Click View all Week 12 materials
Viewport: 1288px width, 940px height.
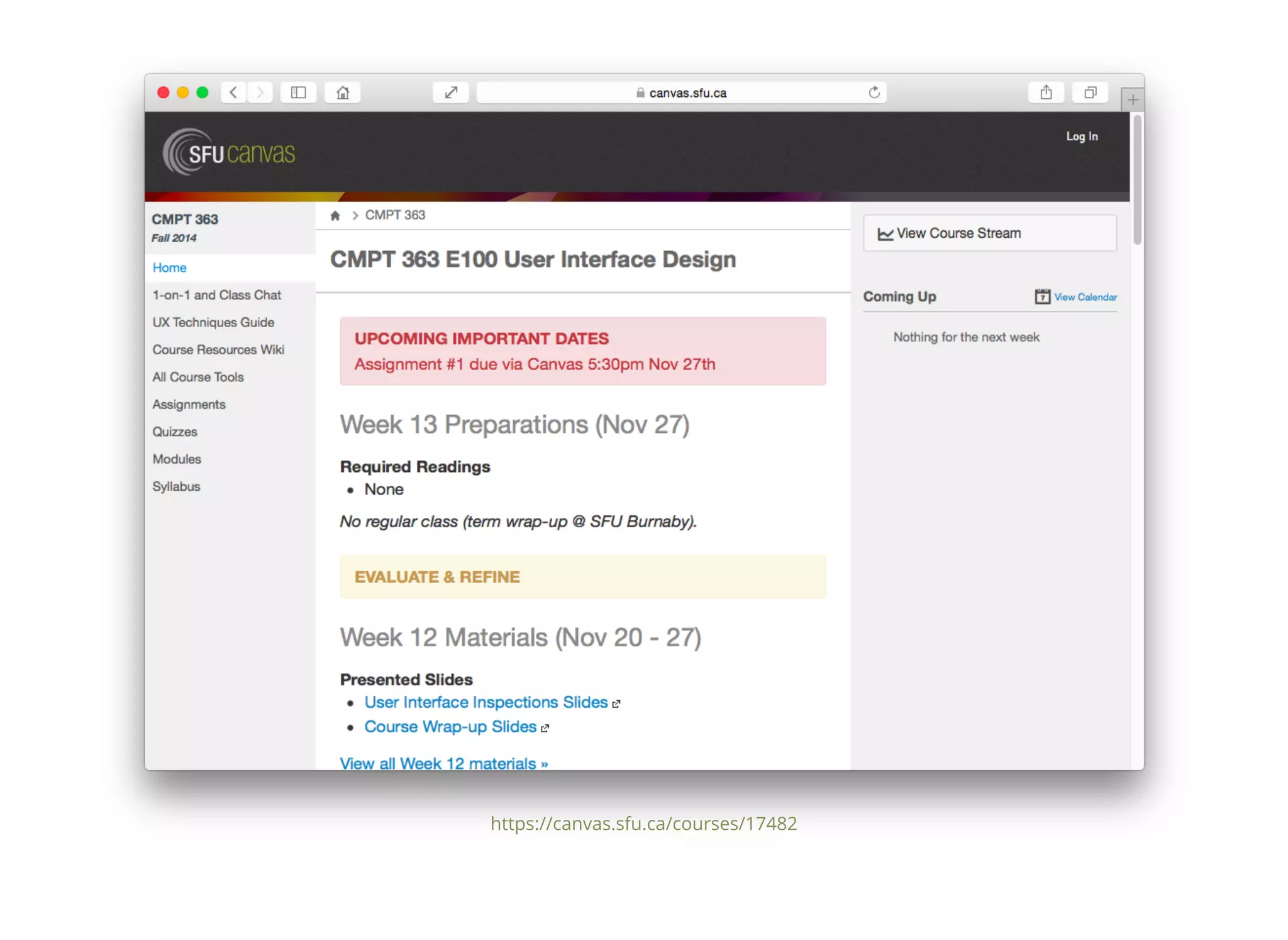(x=444, y=763)
